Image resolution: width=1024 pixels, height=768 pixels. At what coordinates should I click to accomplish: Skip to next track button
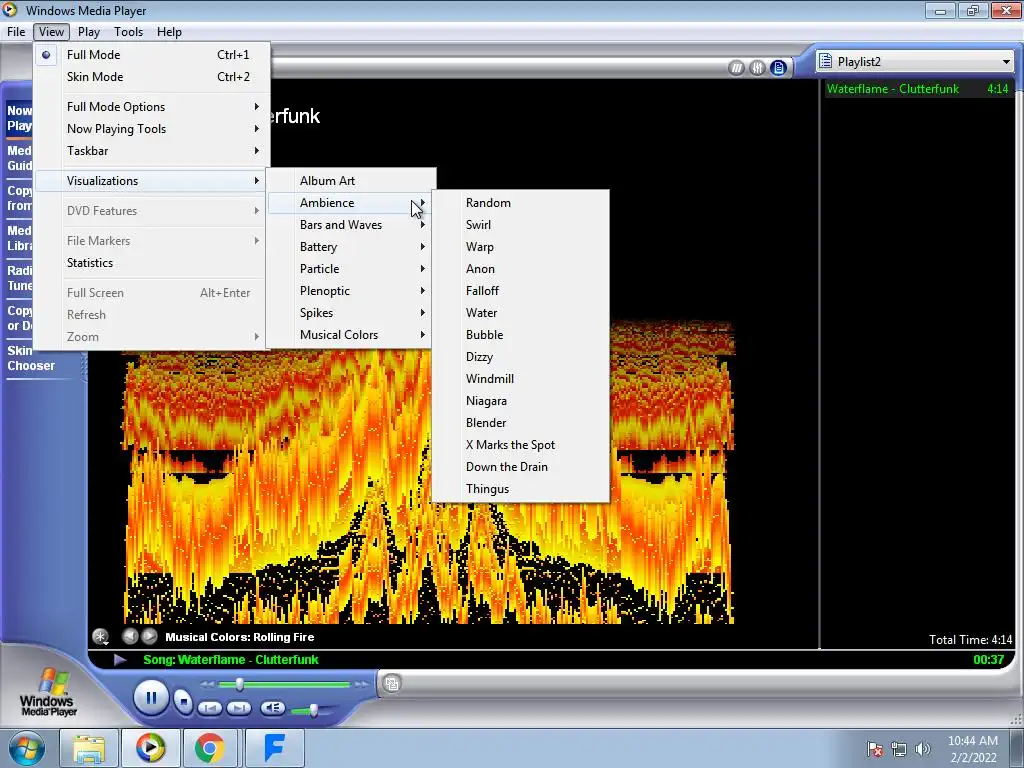tap(238, 708)
